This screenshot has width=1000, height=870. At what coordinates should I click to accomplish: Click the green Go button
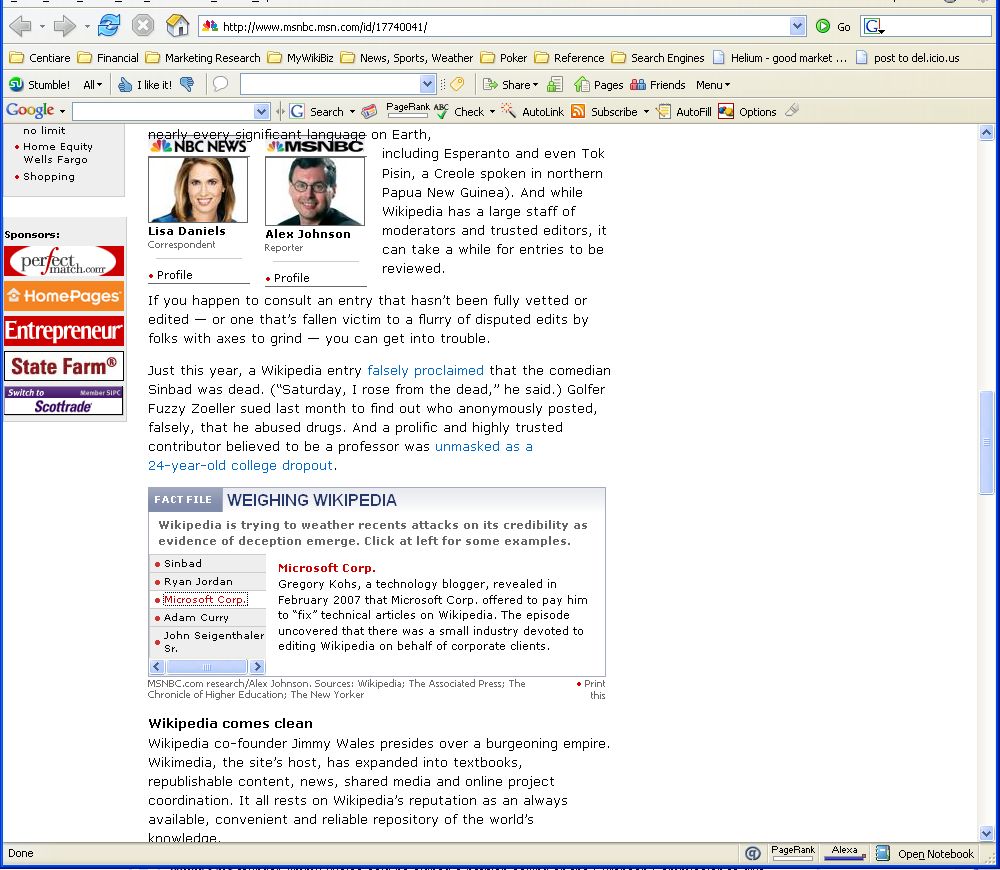(x=834, y=26)
